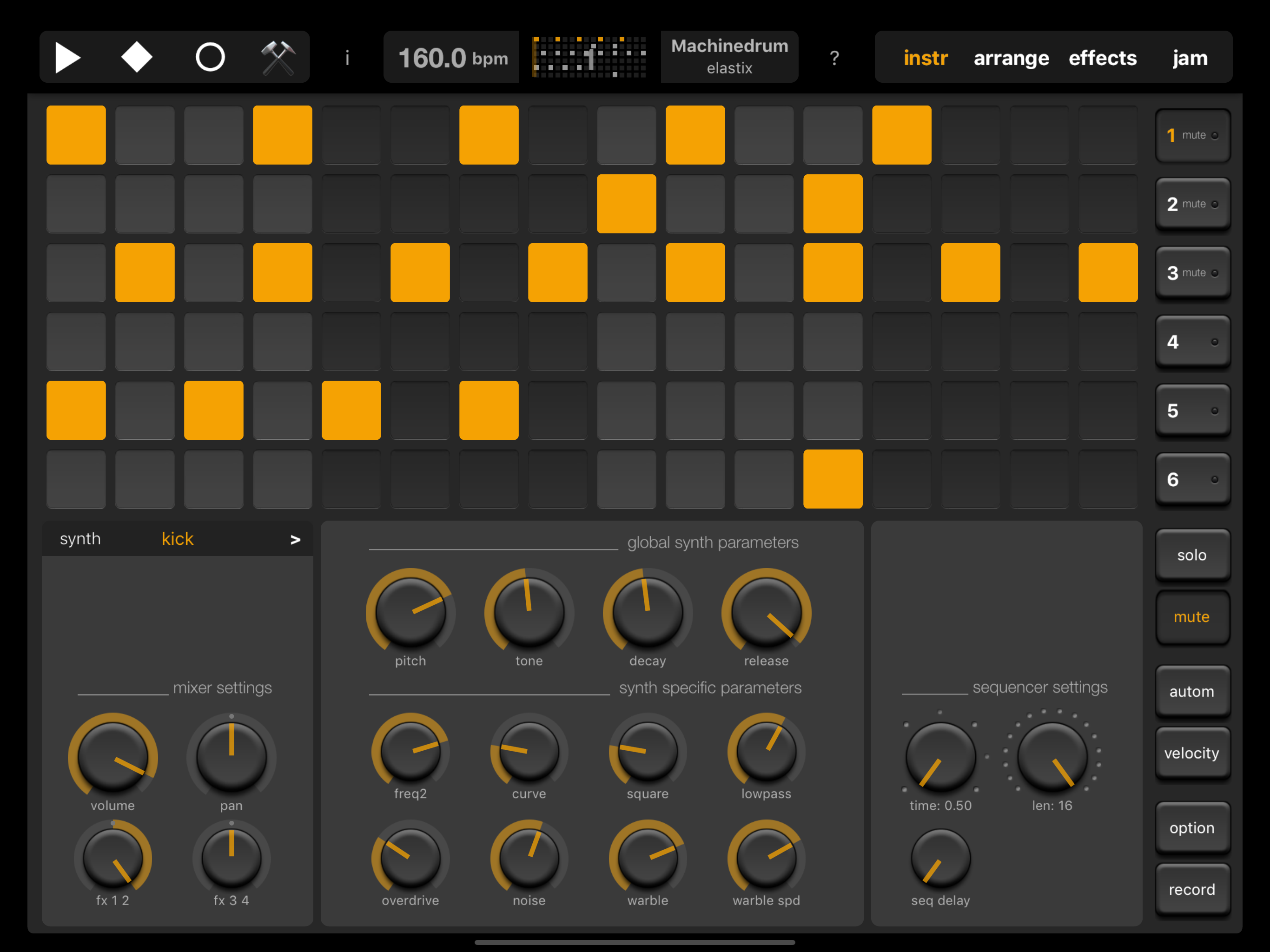Click the 160.0 bpm tempo display
This screenshot has height=952, width=1270.
click(452, 58)
